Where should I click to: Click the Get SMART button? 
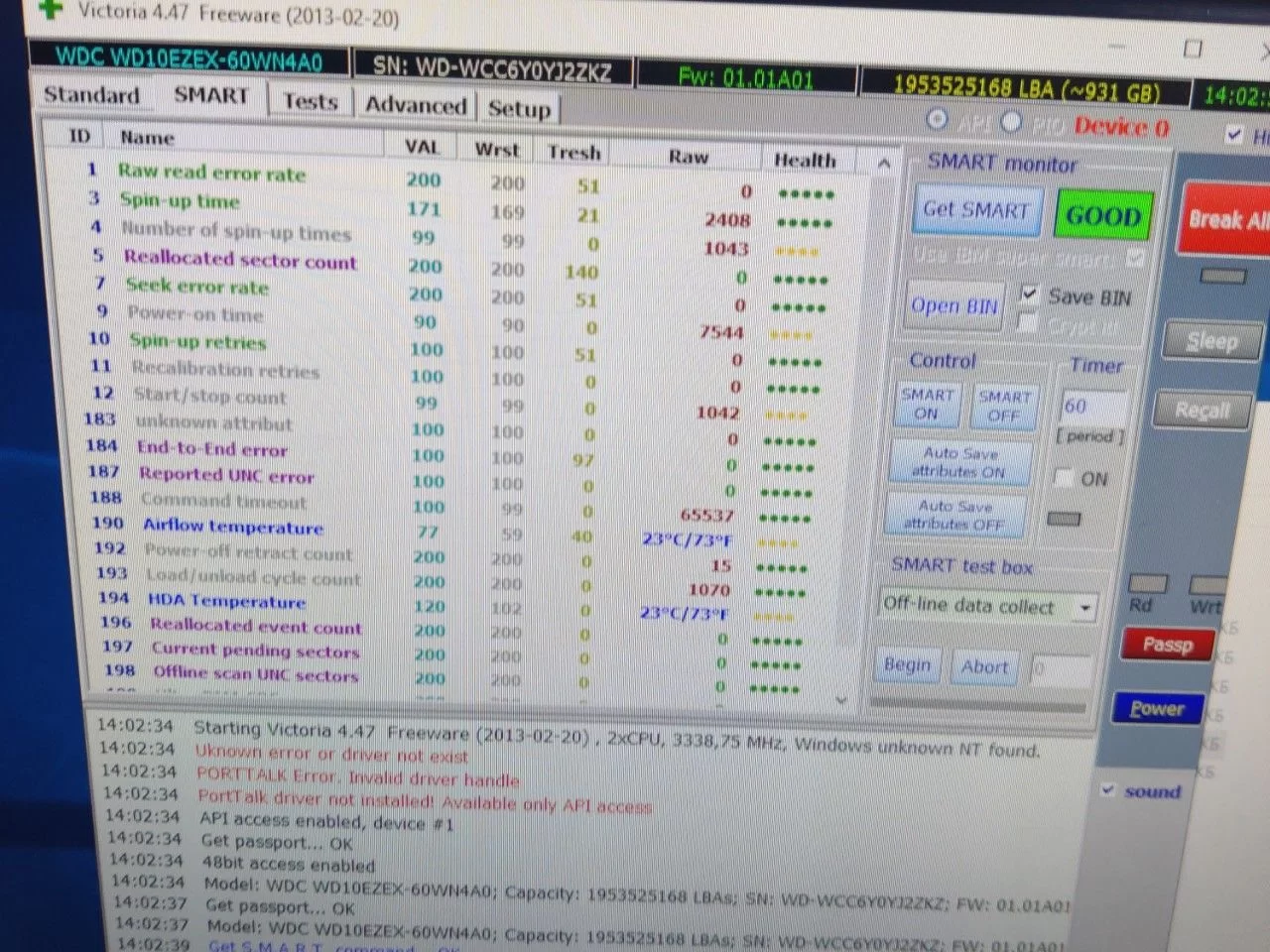click(976, 210)
